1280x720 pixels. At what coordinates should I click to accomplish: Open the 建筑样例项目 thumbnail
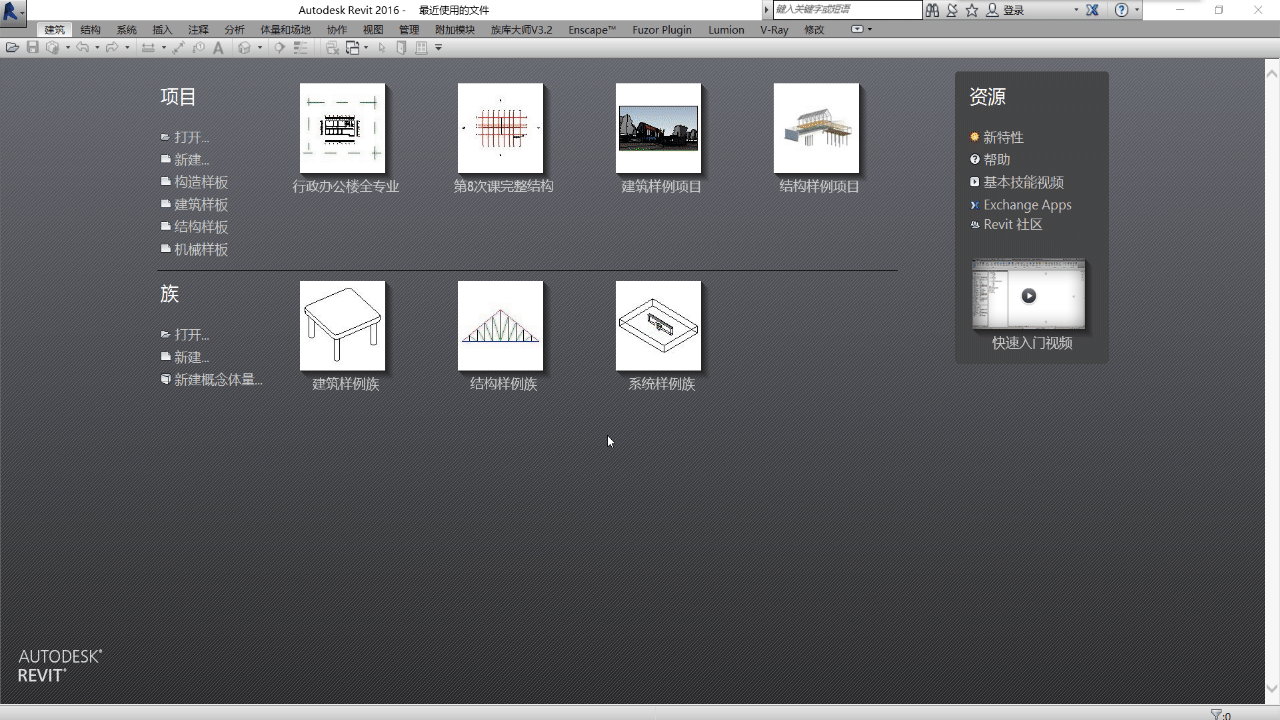coord(658,128)
